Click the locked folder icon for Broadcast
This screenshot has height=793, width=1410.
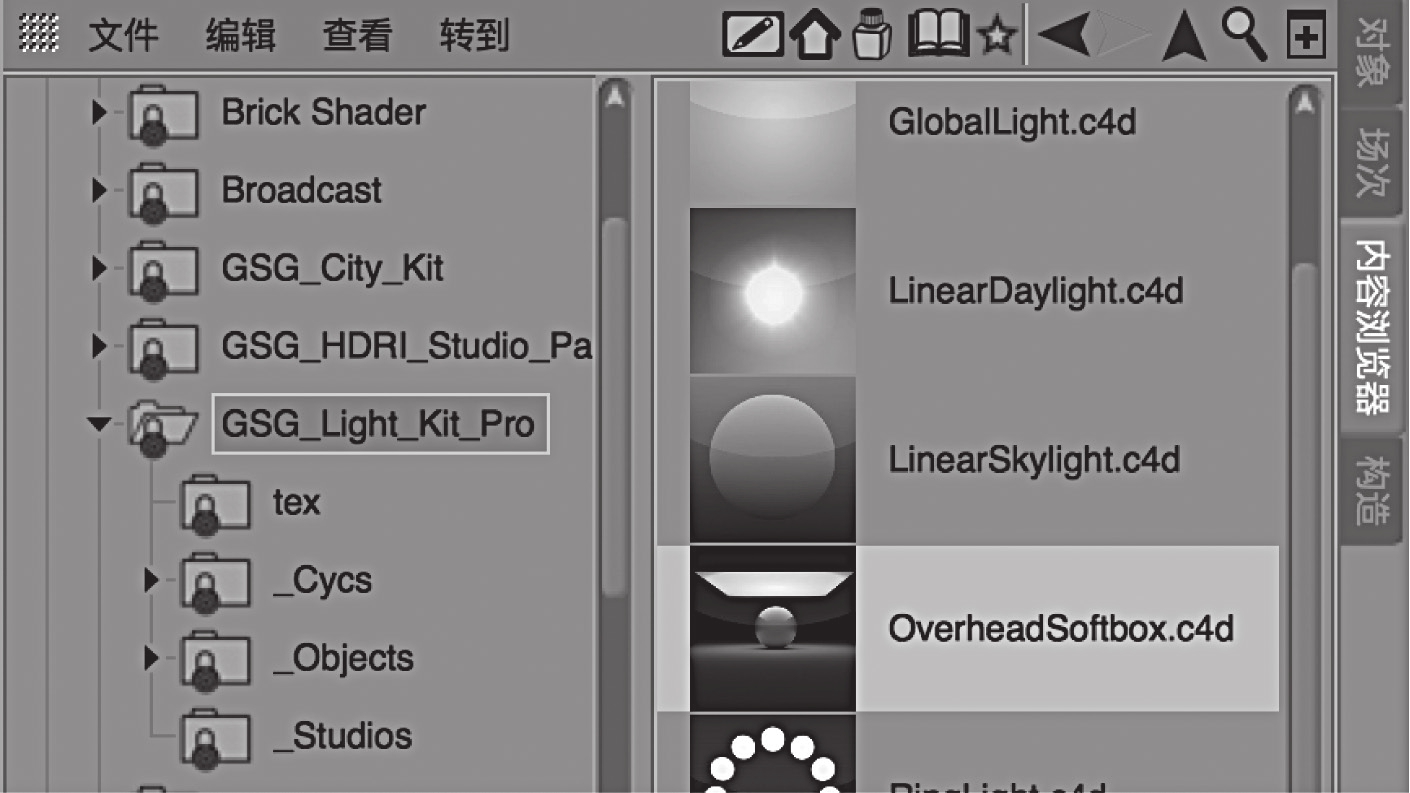point(162,195)
